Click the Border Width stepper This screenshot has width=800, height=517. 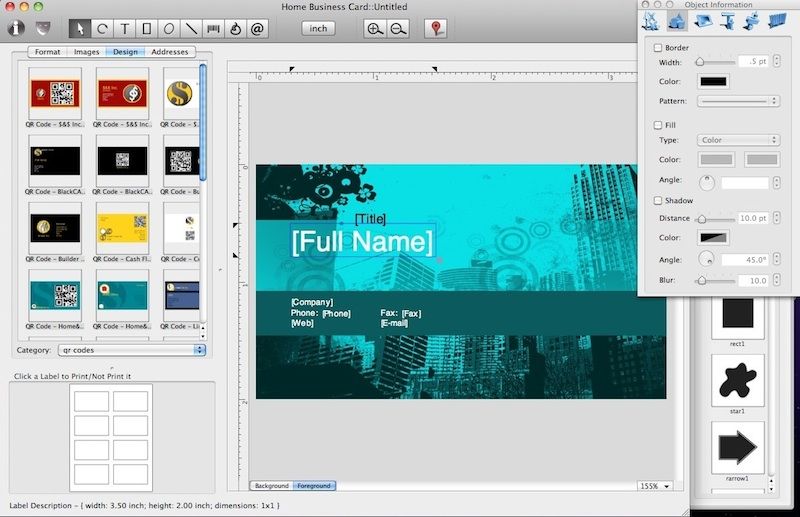(777, 61)
